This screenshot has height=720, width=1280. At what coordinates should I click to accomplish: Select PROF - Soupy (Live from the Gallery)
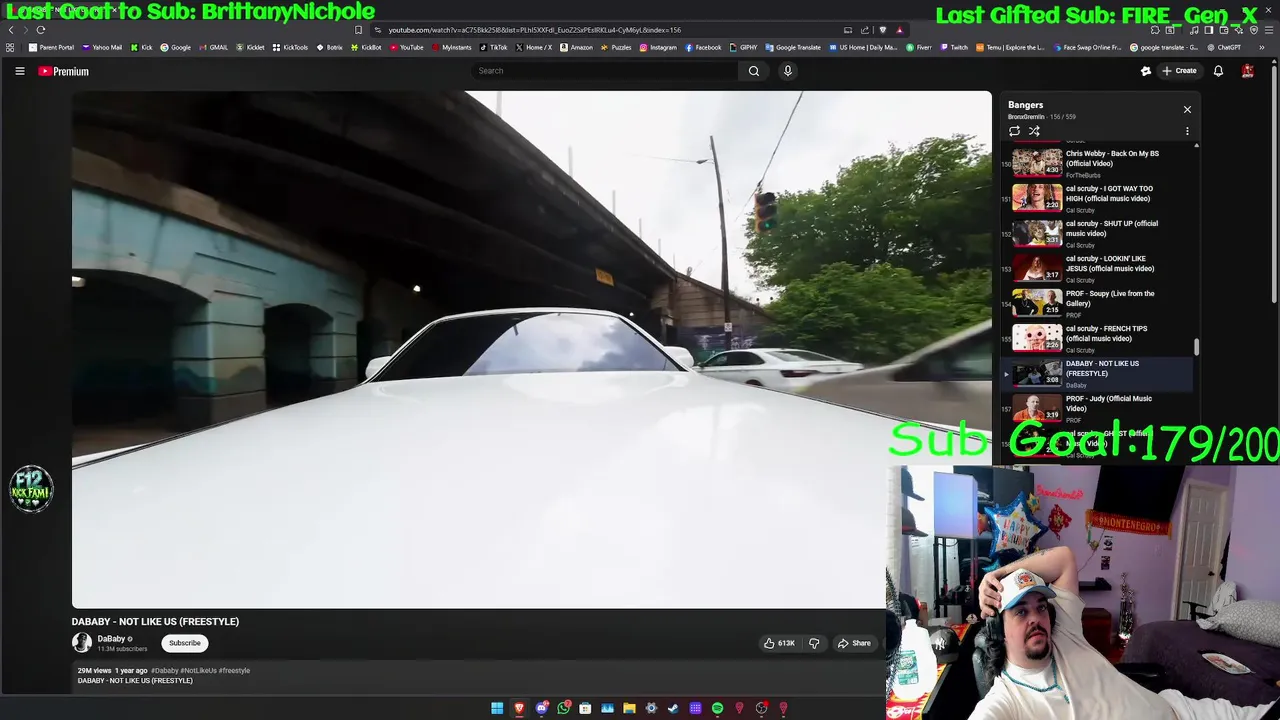pyautogui.click(x=1097, y=303)
